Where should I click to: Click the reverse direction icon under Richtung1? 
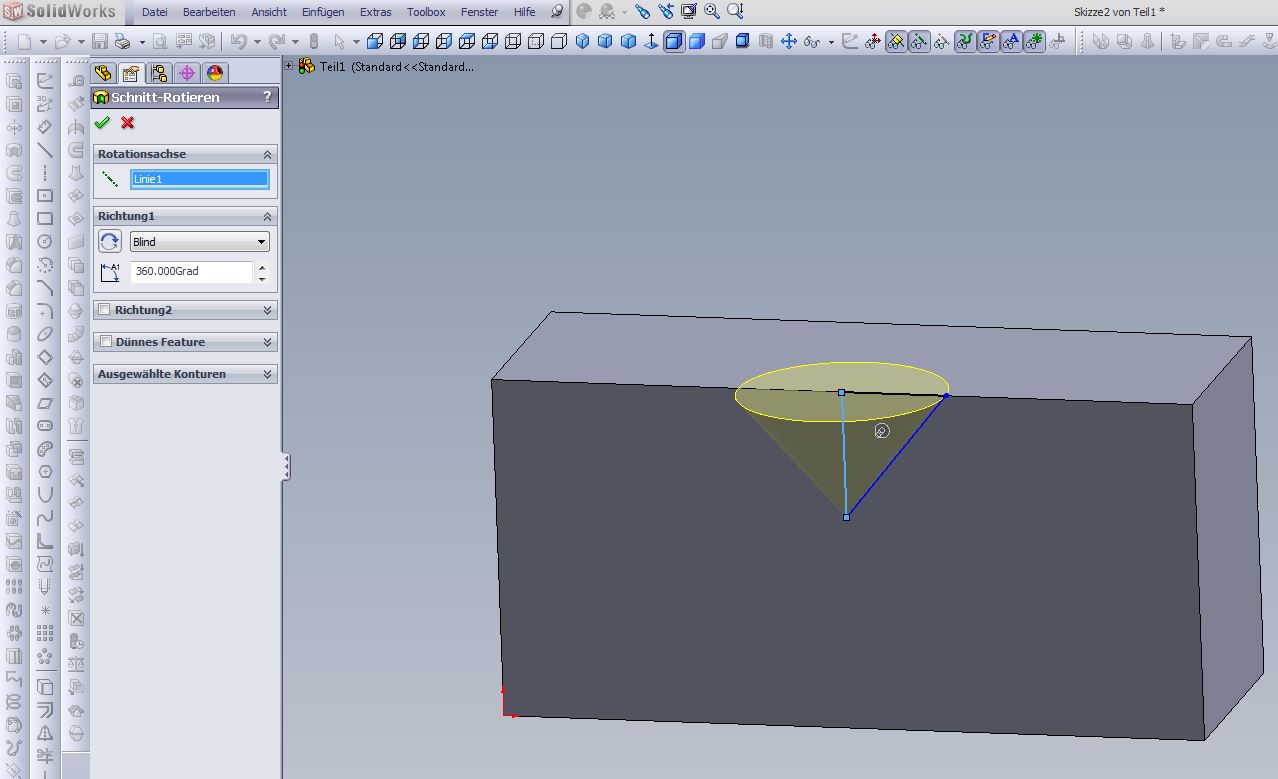click(110, 242)
